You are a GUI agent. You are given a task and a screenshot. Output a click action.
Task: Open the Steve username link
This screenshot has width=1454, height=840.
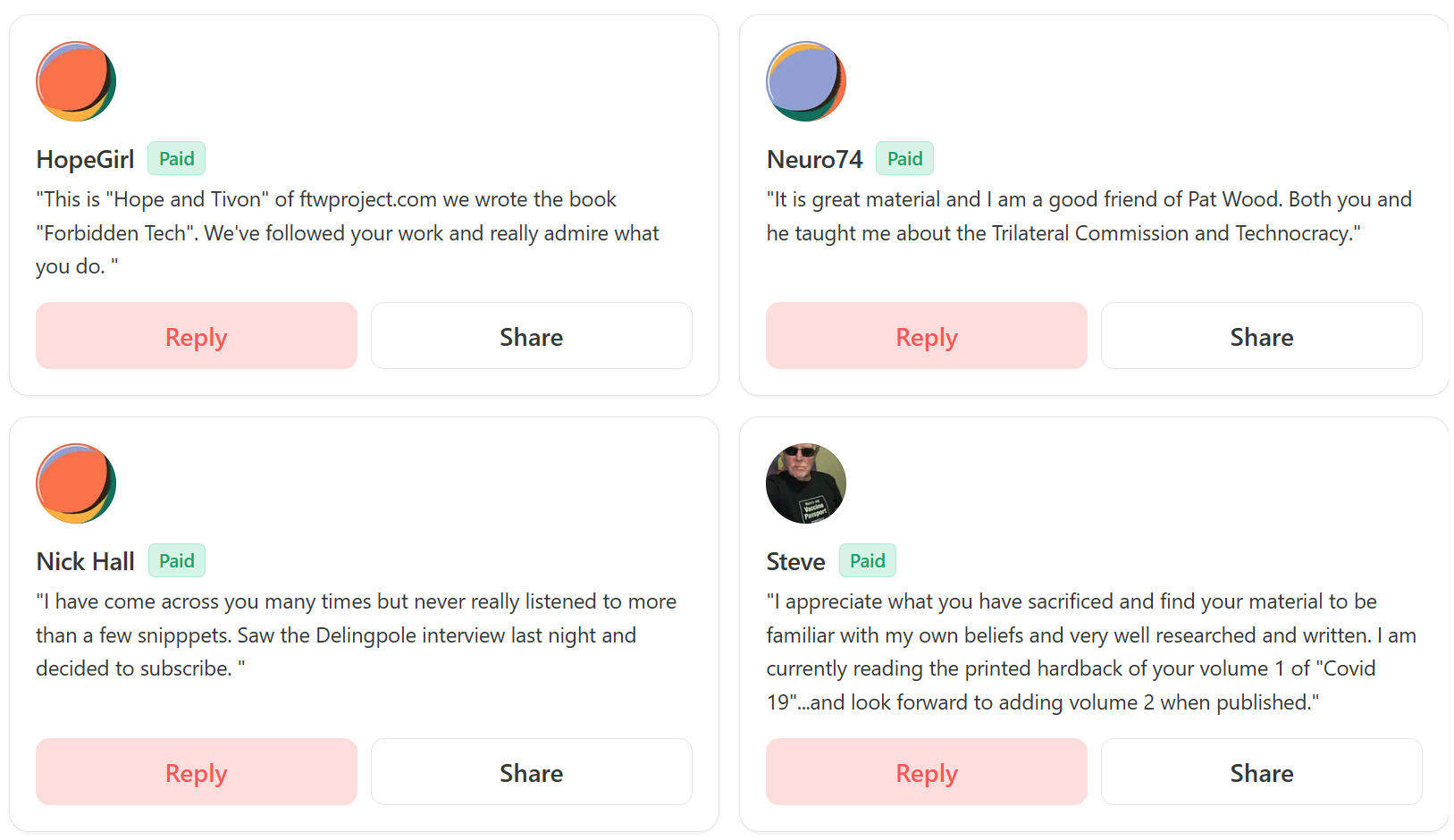pyautogui.click(x=795, y=562)
